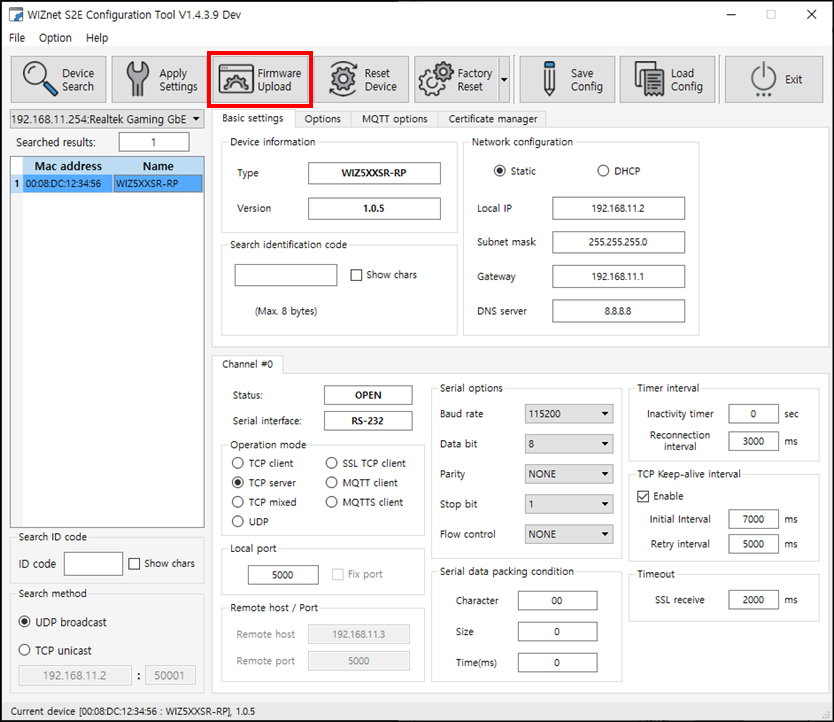Switch to the Options tab
This screenshot has height=722, width=834.
[322, 119]
